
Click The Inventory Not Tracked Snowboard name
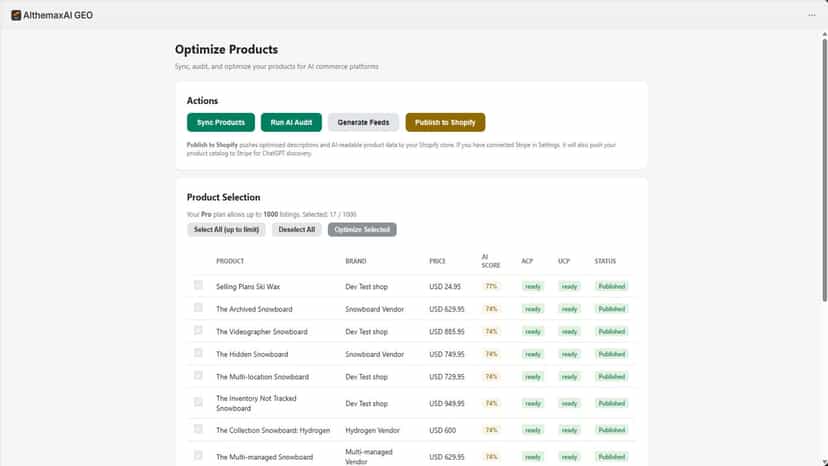(256, 403)
